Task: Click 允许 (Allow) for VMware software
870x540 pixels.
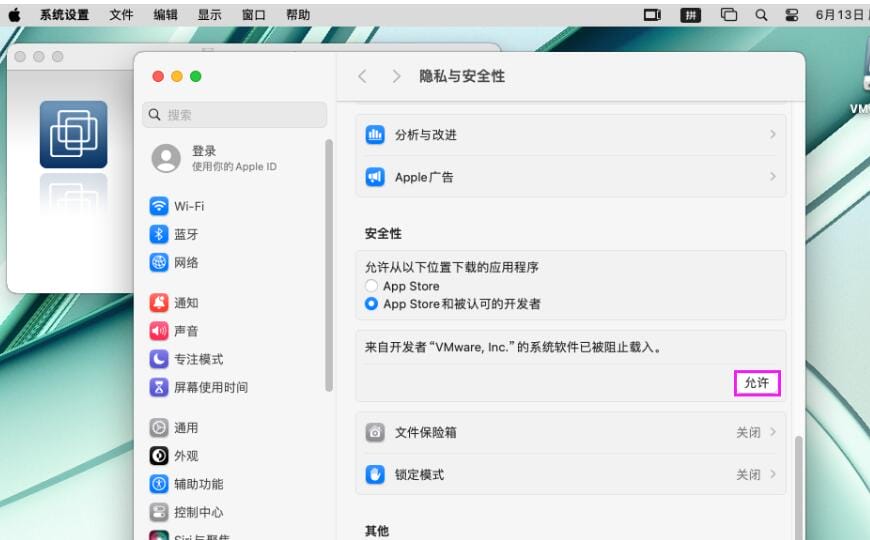Action: click(x=757, y=383)
